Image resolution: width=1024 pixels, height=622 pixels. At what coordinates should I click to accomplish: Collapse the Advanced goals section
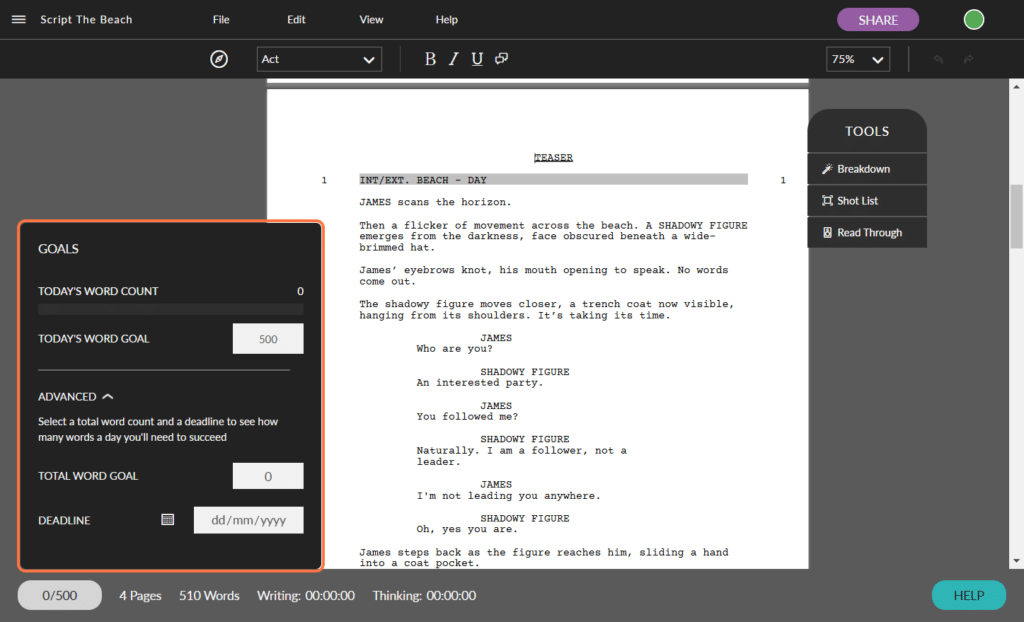coord(76,397)
